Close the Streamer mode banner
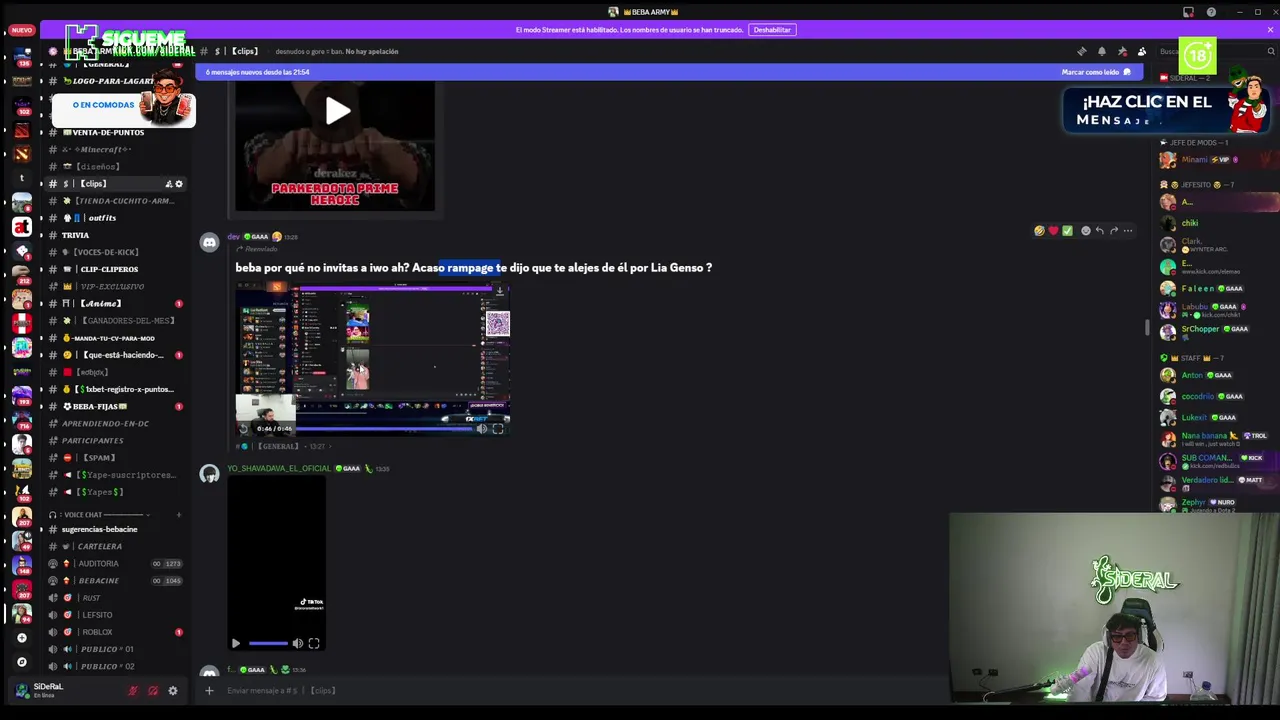This screenshot has width=1280, height=720. 1270,29
